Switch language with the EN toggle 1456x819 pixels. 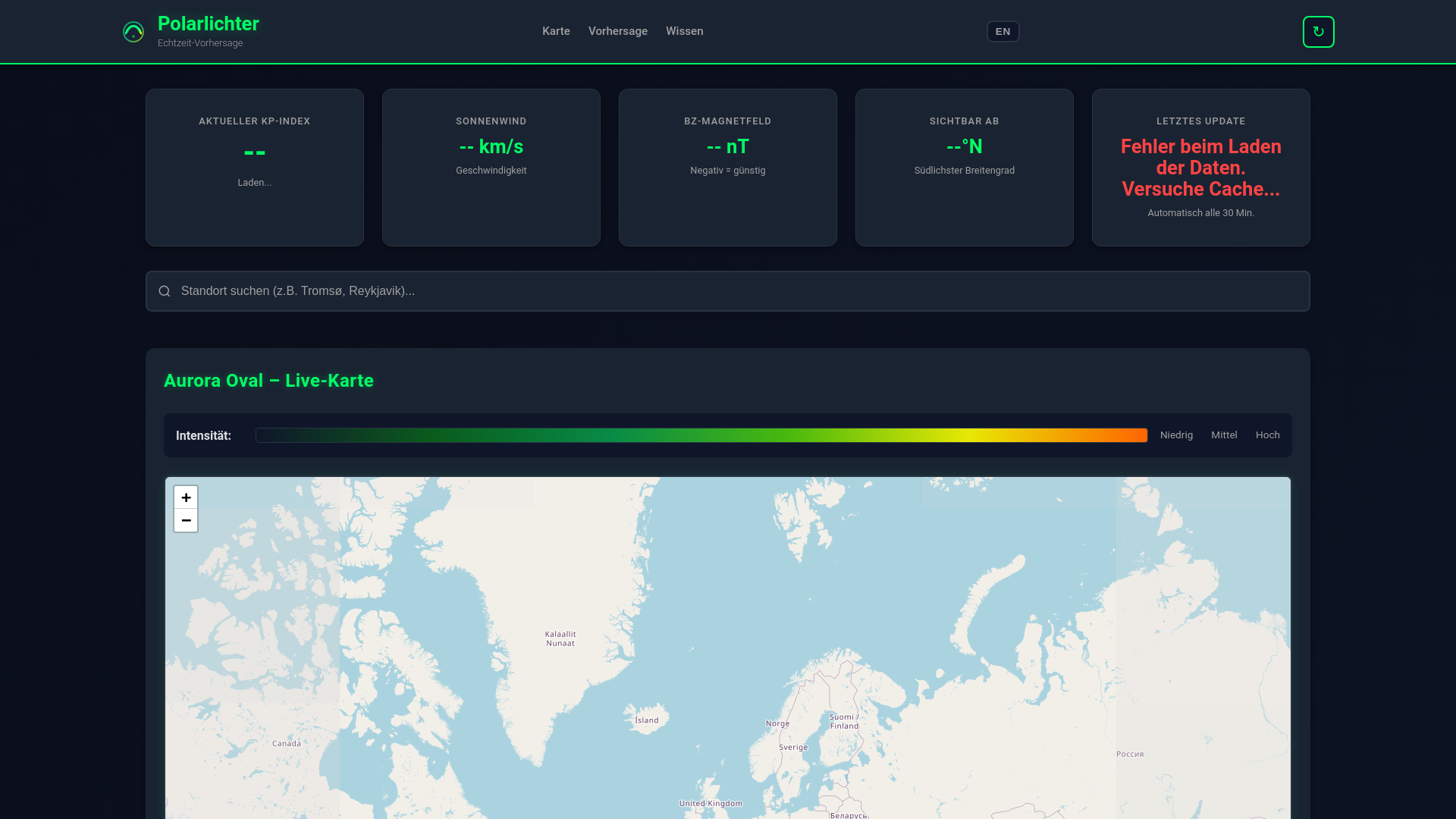(1003, 31)
